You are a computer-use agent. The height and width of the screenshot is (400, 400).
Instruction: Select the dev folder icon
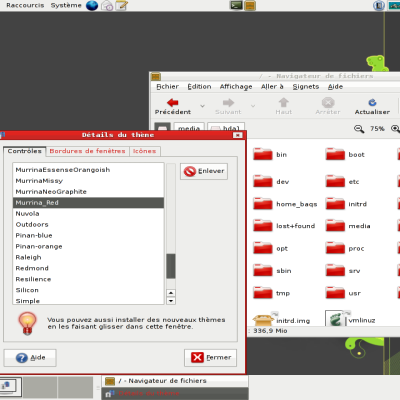pyautogui.click(x=263, y=181)
